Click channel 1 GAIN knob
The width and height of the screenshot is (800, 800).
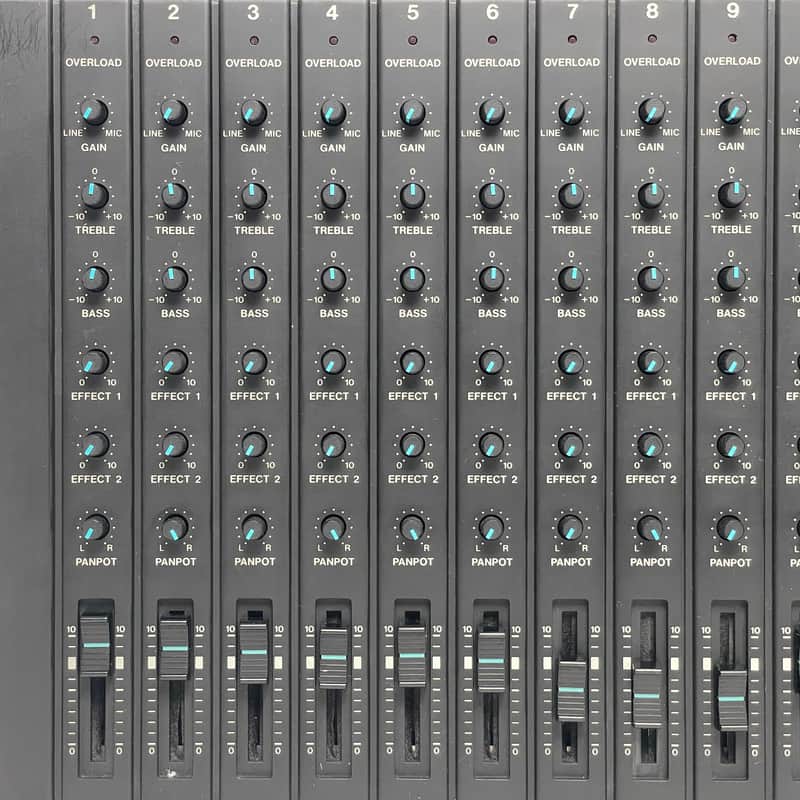[94, 112]
